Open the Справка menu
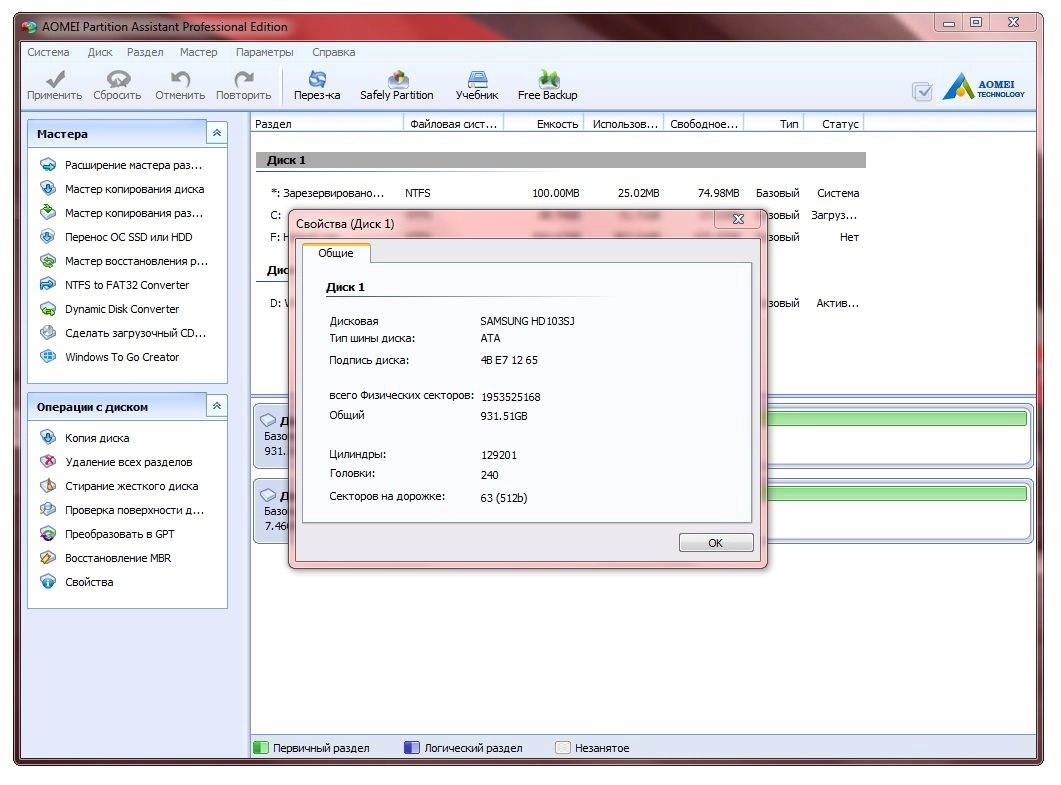This screenshot has width=1061, height=785. tap(334, 52)
